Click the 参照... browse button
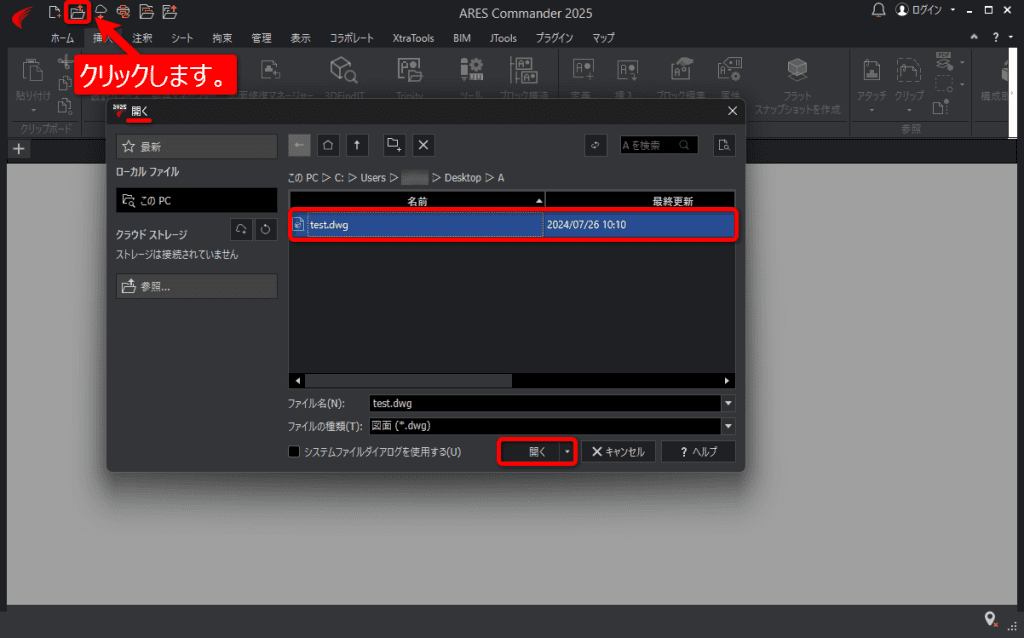 tap(197, 286)
